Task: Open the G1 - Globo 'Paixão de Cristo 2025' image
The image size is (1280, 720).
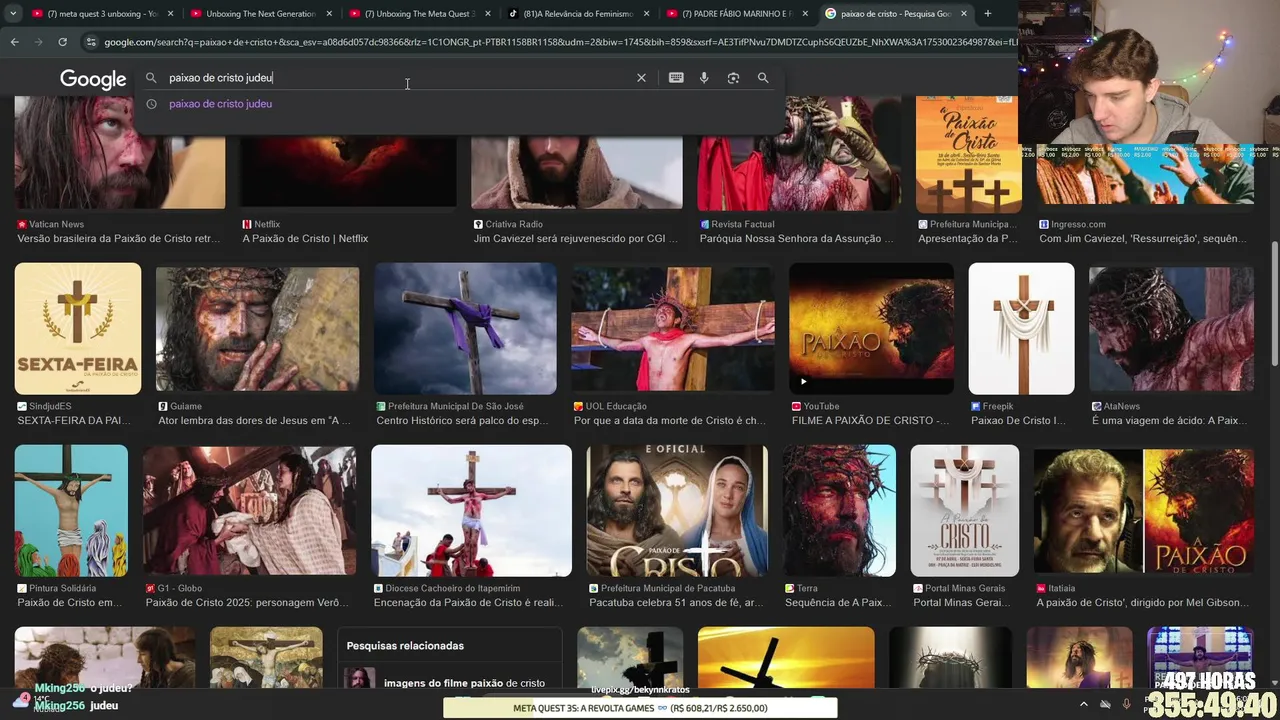Action: coord(249,510)
